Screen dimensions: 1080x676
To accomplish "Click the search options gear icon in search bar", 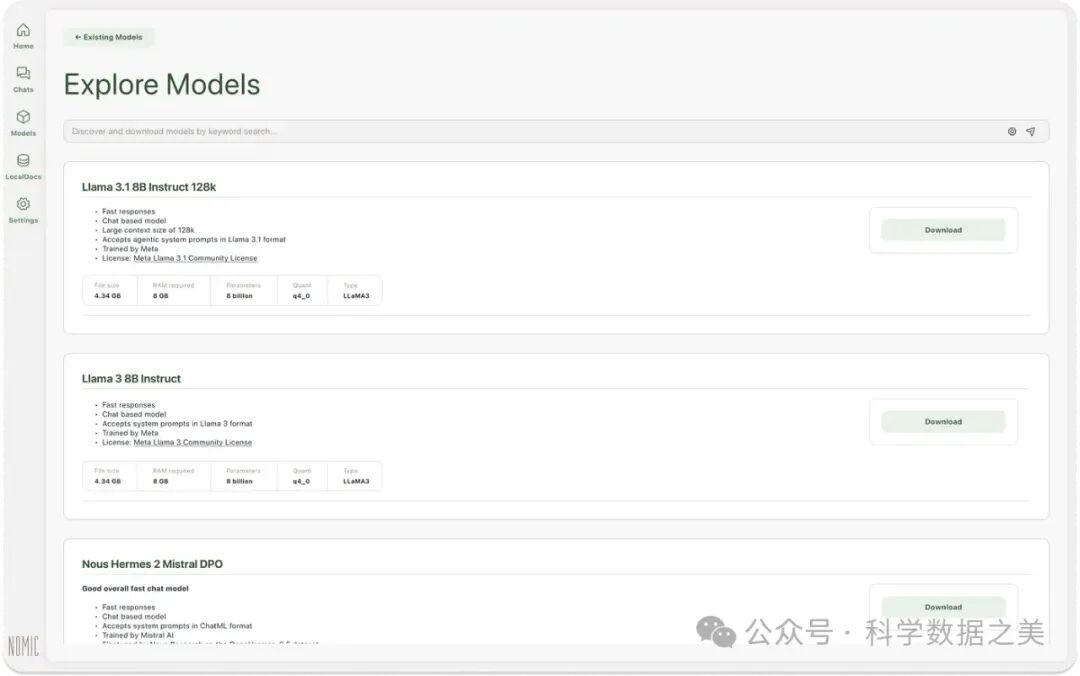I will (1012, 131).
